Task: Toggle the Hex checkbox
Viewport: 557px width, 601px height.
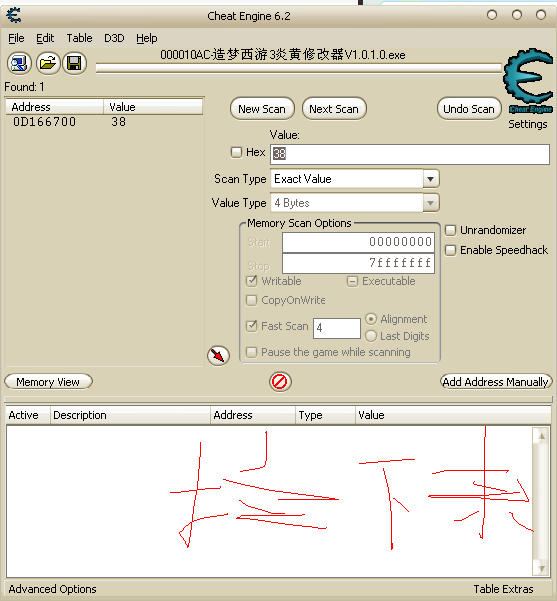Action: (236, 152)
